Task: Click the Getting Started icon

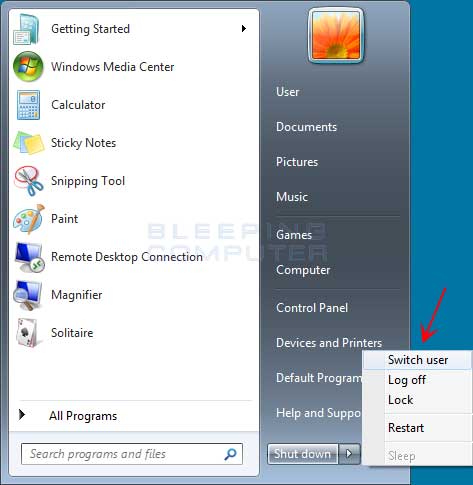Action: (26, 29)
